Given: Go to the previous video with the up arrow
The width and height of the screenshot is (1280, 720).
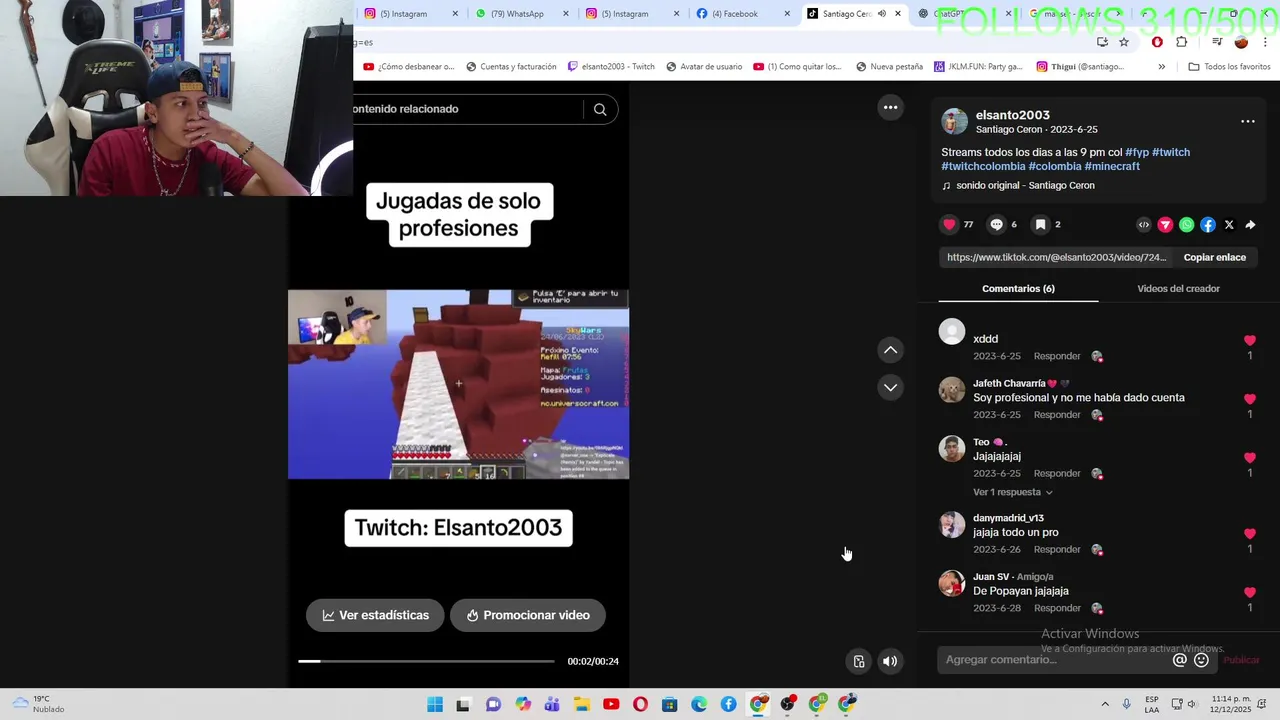Looking at the screenshot, I should (x=890, y=350).
